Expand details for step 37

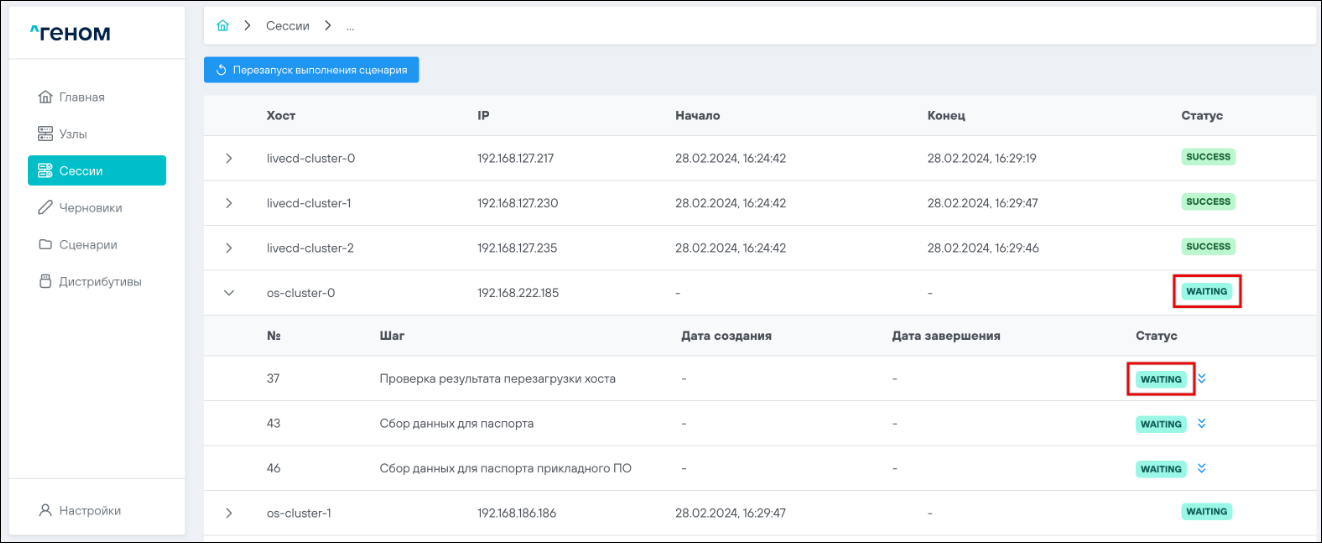[x=1203, y=379]
